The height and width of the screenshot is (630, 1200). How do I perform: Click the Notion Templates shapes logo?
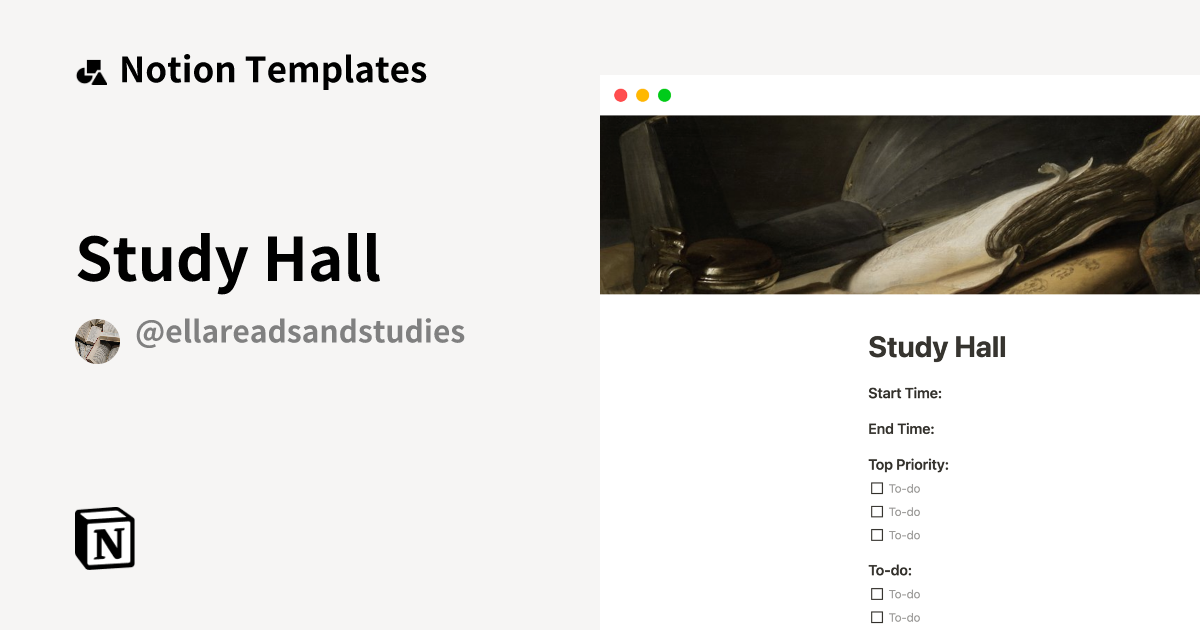92,69
